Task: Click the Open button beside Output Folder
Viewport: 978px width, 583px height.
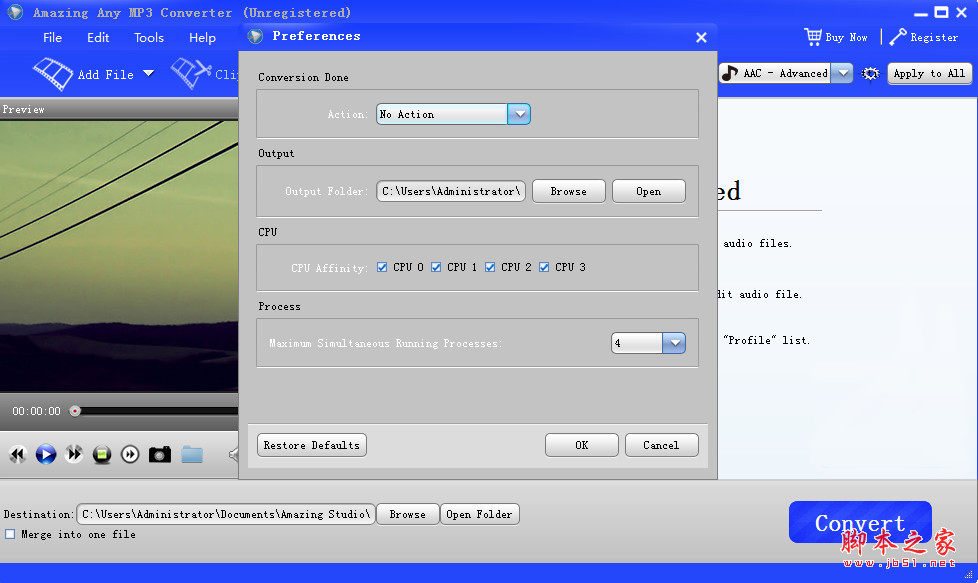Action: (649, 191)
